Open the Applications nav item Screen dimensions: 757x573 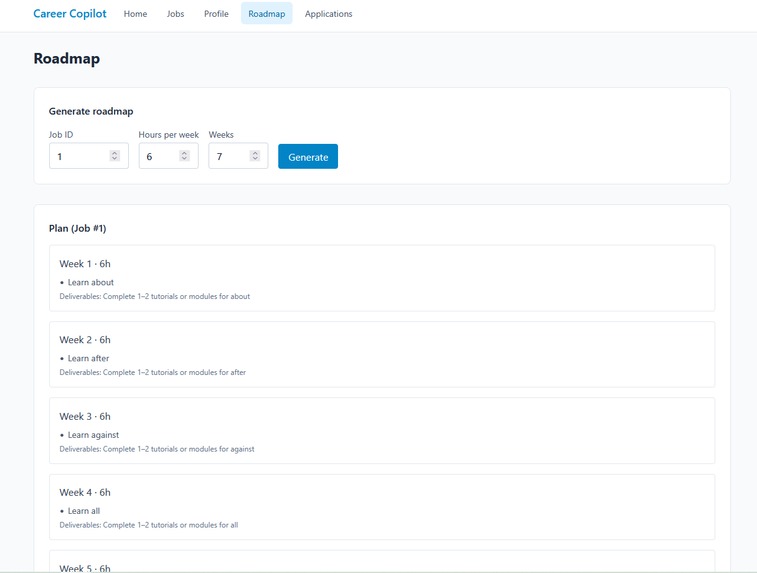[328, 14]
